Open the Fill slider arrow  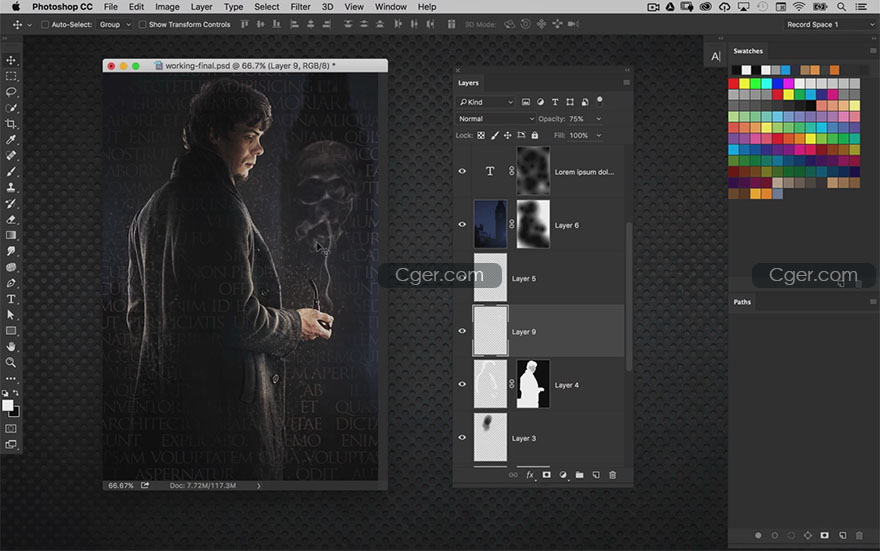(598, 135)
